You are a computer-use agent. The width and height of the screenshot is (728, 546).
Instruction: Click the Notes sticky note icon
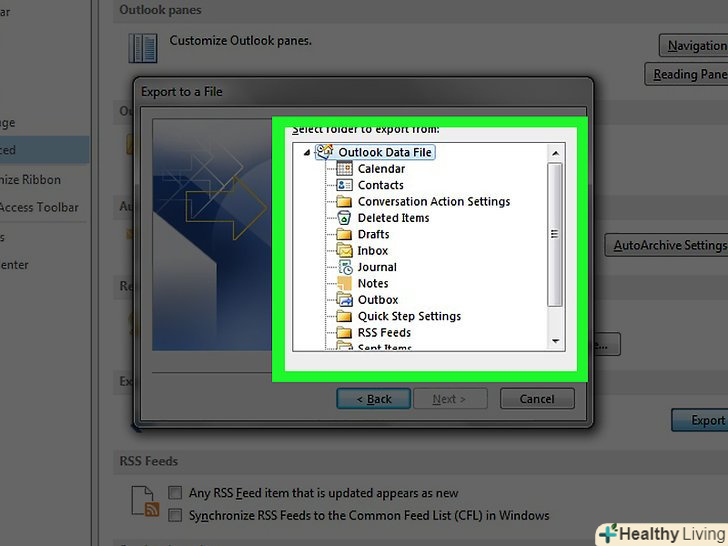pos(344,283)
